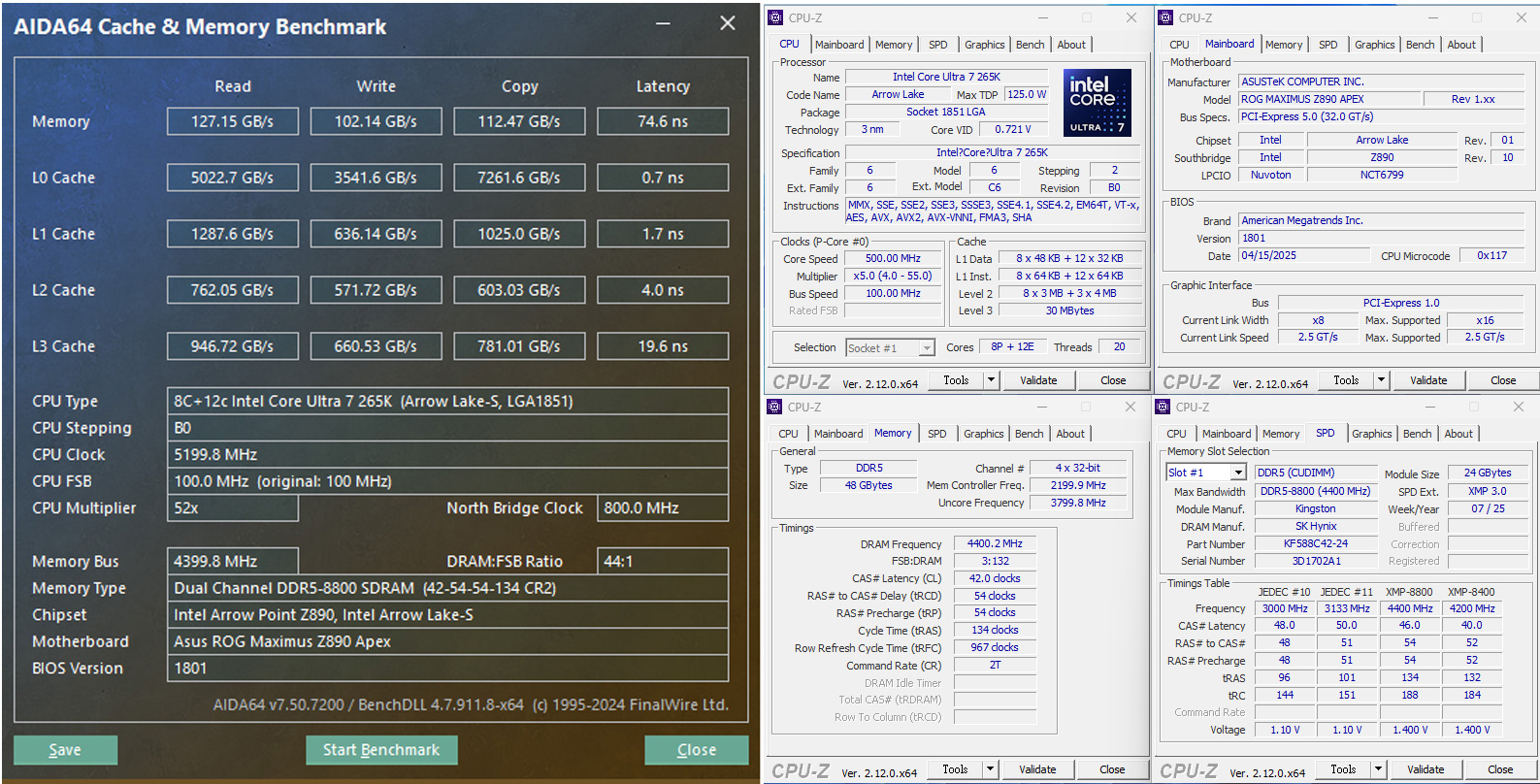
Task: Open Tools dropdown arrow in CPU tab window
Action: 992,380
